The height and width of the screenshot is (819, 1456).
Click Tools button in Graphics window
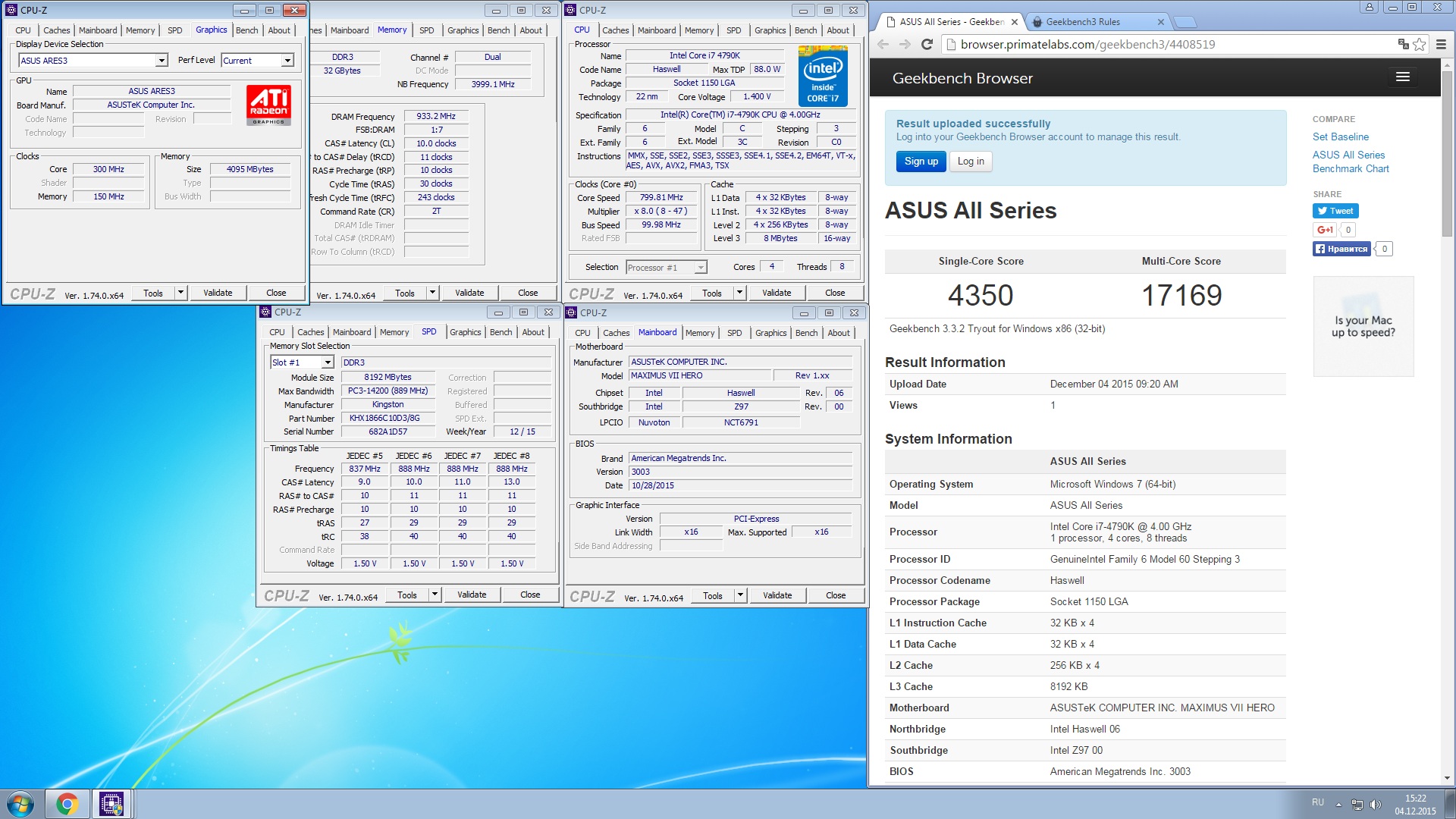pyautogui.click(x=153, y=293)
